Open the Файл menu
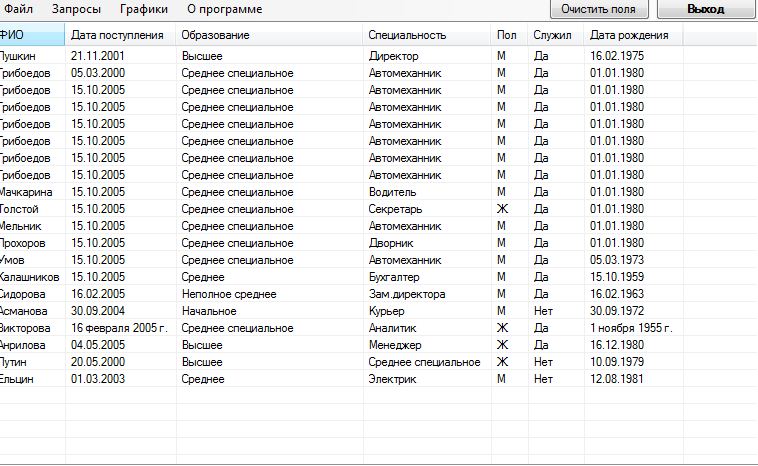 pyautogui.click(x=18, y=9)
